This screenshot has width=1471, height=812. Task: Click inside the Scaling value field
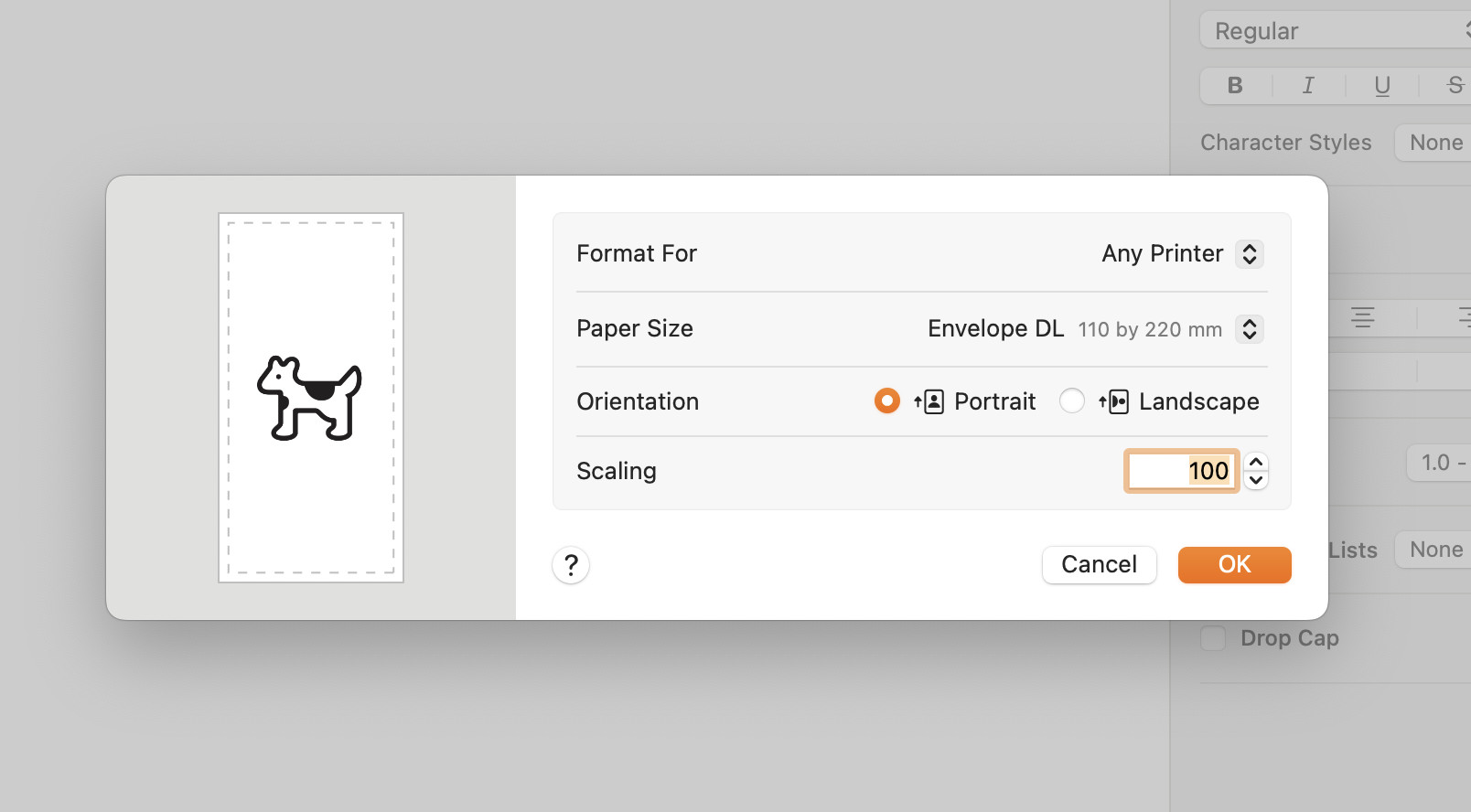[1181, 471]
